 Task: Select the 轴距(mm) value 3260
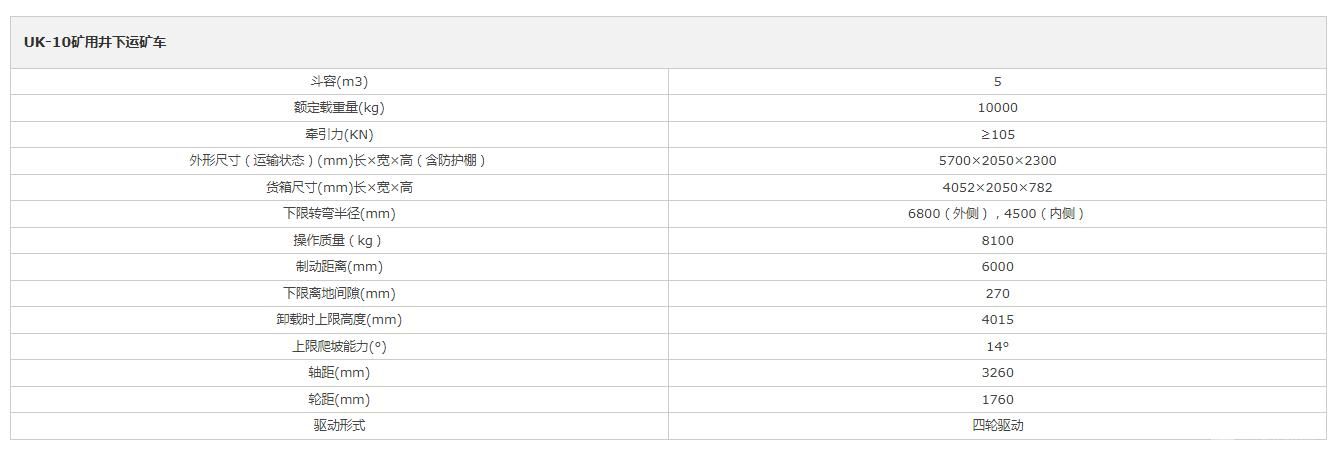(997, 372)
